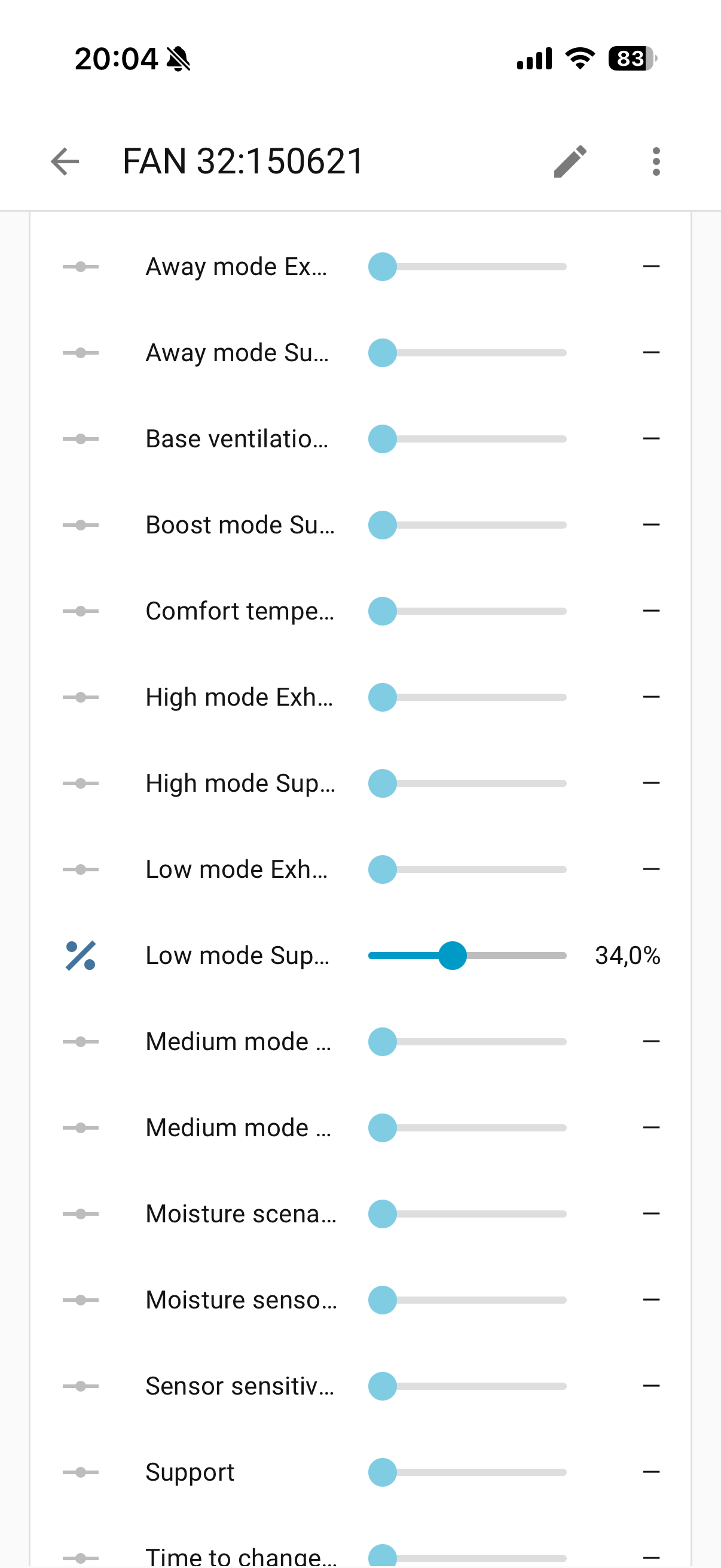Tap the slider icon beside Away mode Ex…
This screenshot has width=721, height=1568.
[80, 267]
